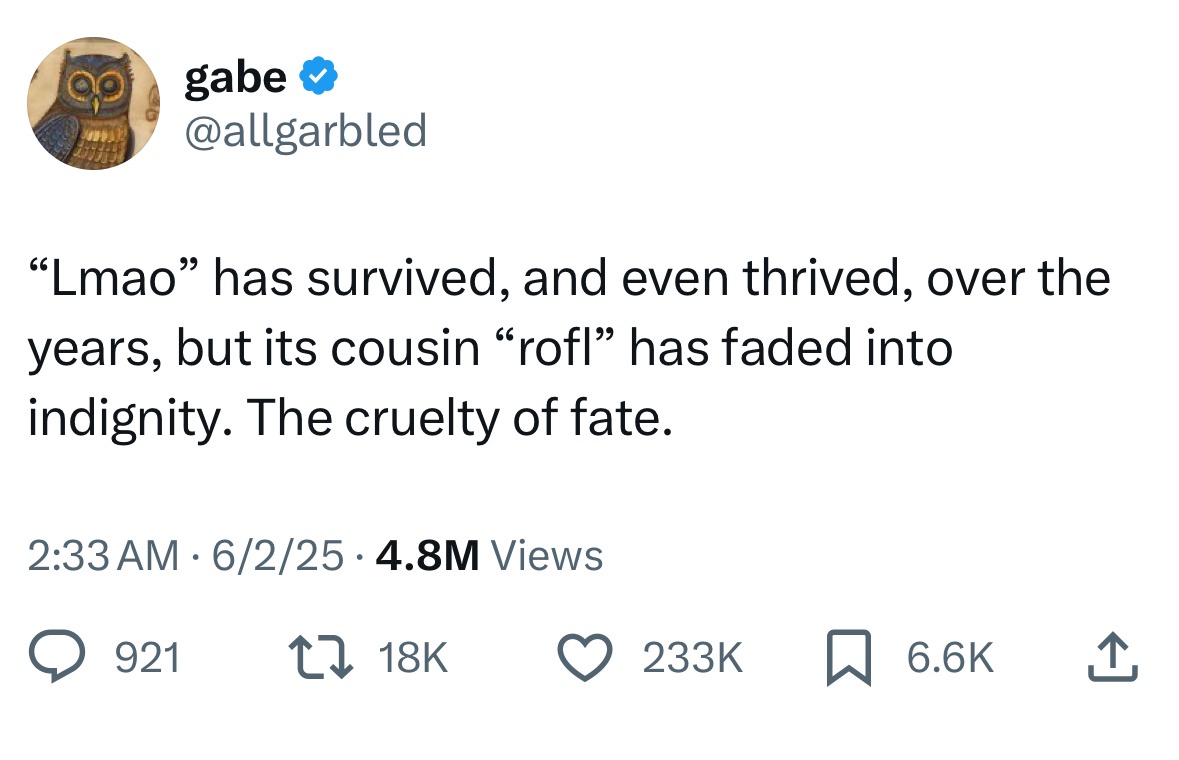Click the 921 replies count
The width and height of the screenshot is (1179, 760).
149,658
